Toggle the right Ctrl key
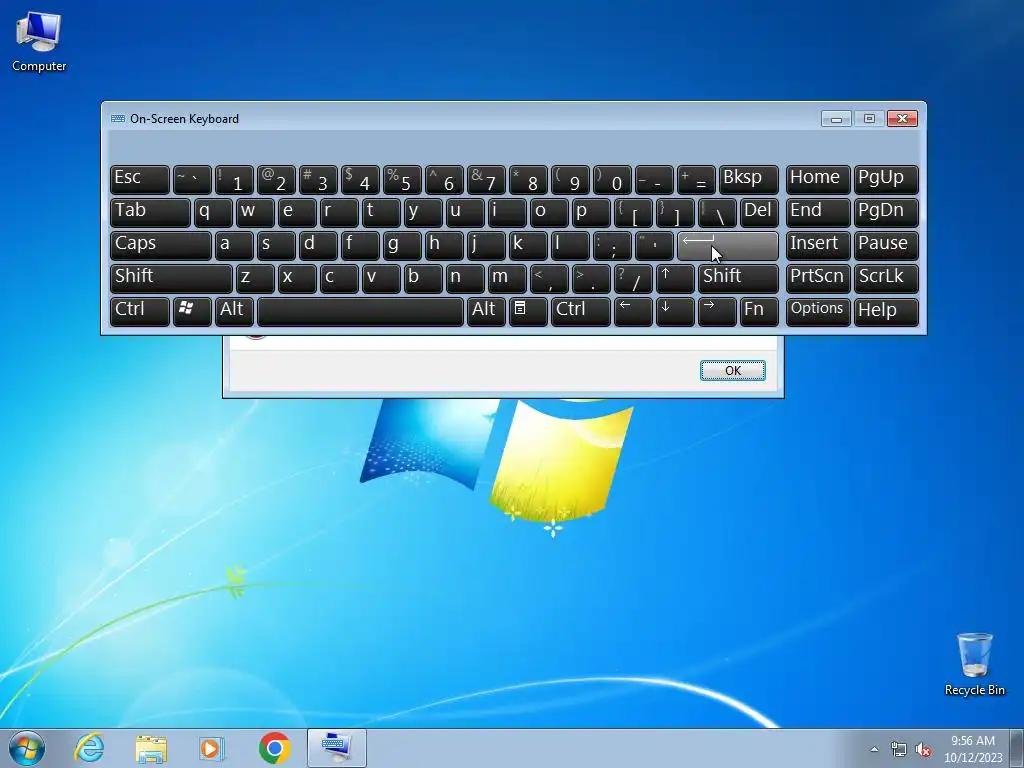Viewport: 1024px width, 768px height. 581,310
